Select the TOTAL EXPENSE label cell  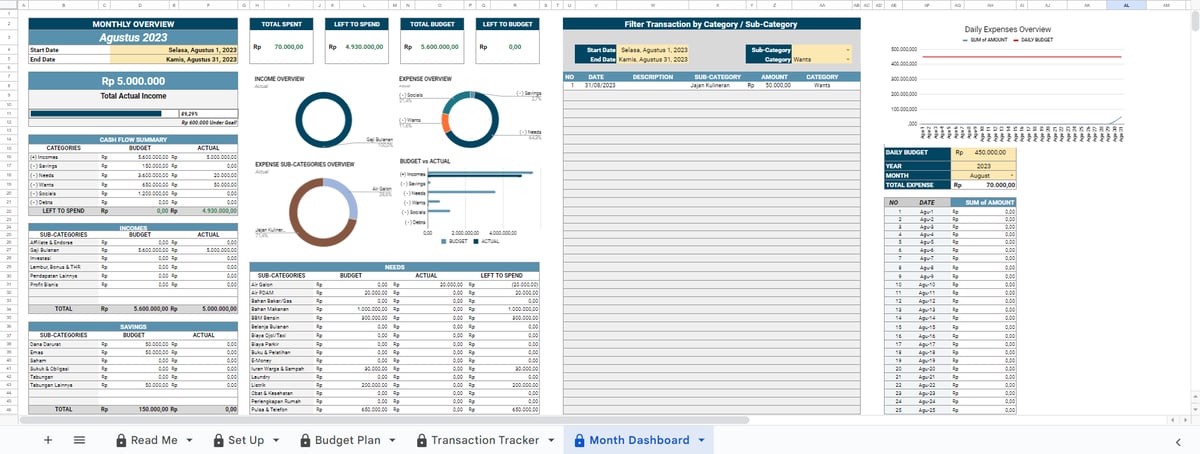click(917, 184)
